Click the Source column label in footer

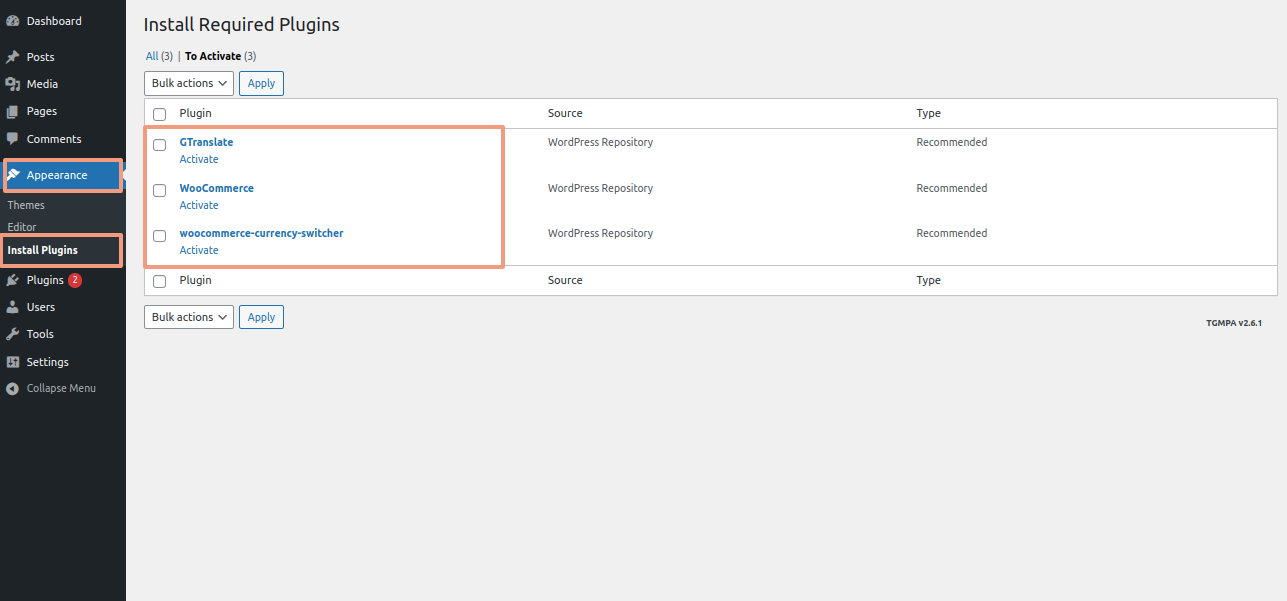coord(565,280)
